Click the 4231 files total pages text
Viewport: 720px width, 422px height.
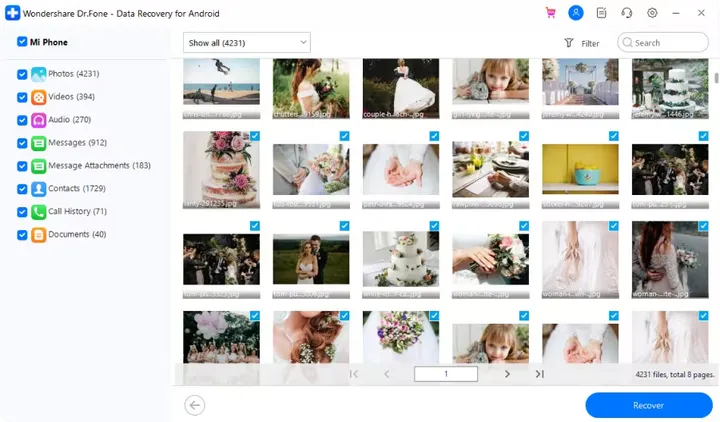coord(675,375)
